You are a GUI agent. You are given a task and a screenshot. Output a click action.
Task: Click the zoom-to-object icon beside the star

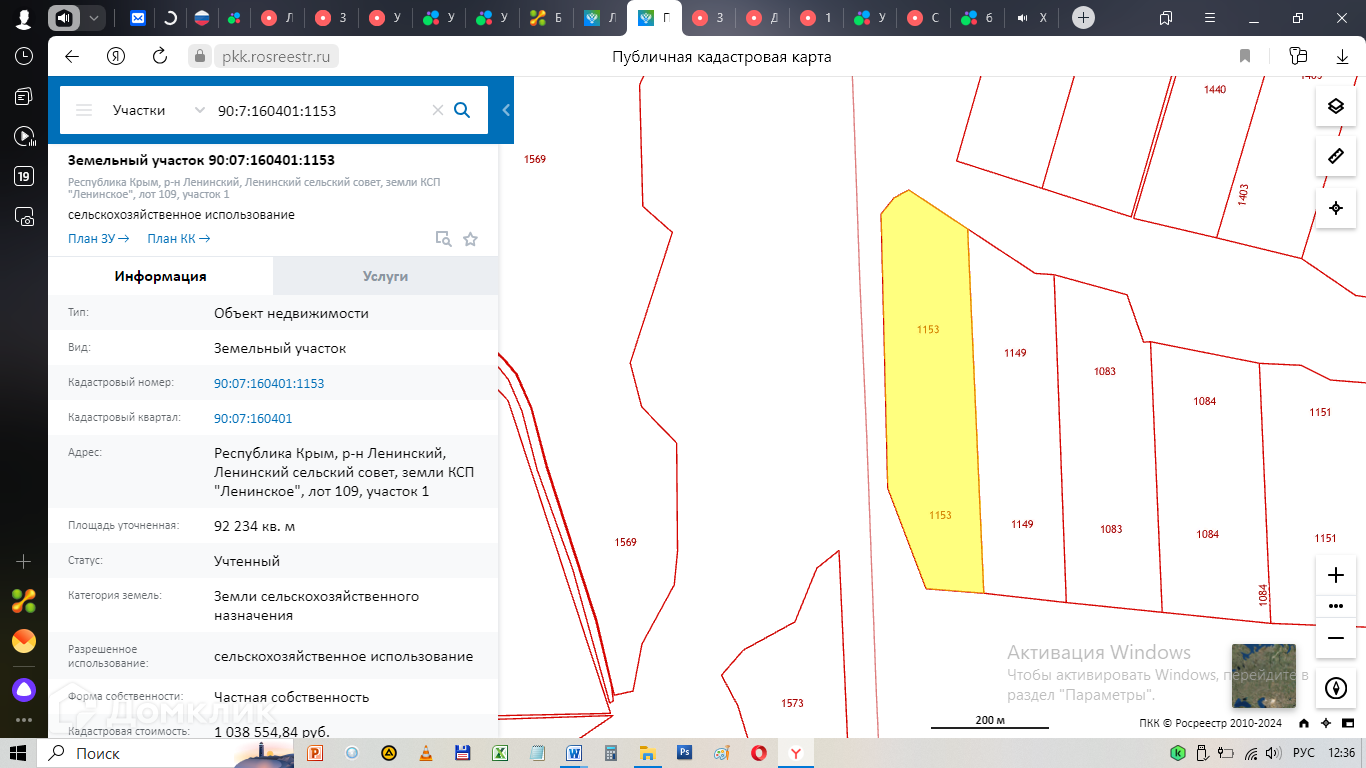443,239
